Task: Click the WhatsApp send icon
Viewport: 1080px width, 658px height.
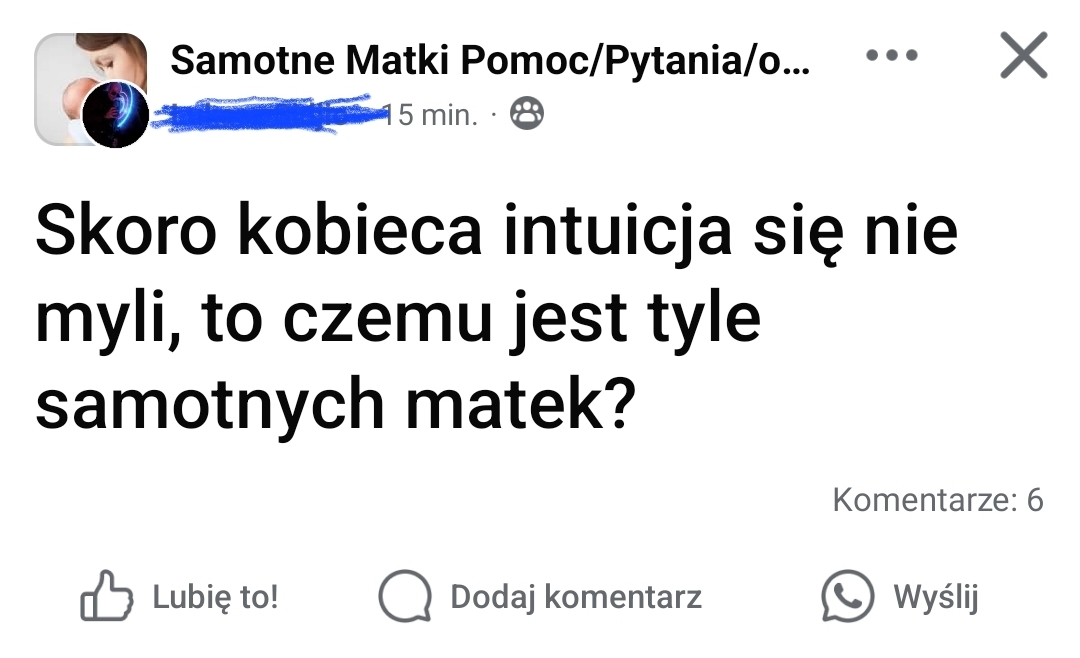Action: tap(847, 597)
